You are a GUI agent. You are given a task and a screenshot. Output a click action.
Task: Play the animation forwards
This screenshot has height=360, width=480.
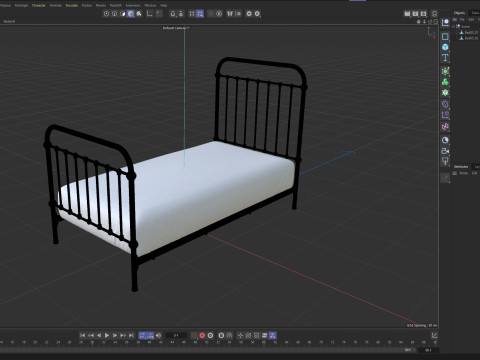pos(107,335)
